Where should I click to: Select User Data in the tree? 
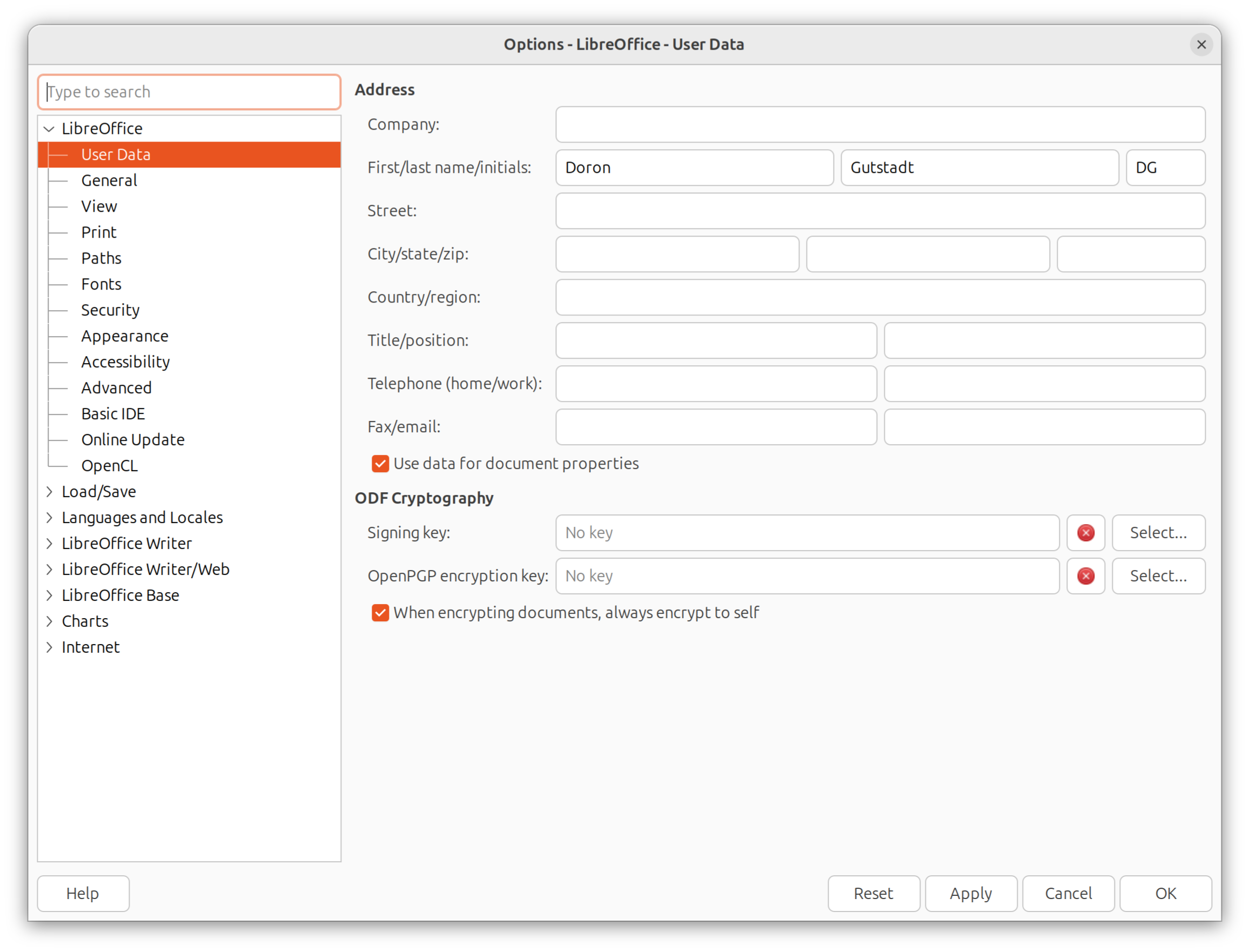189,154
